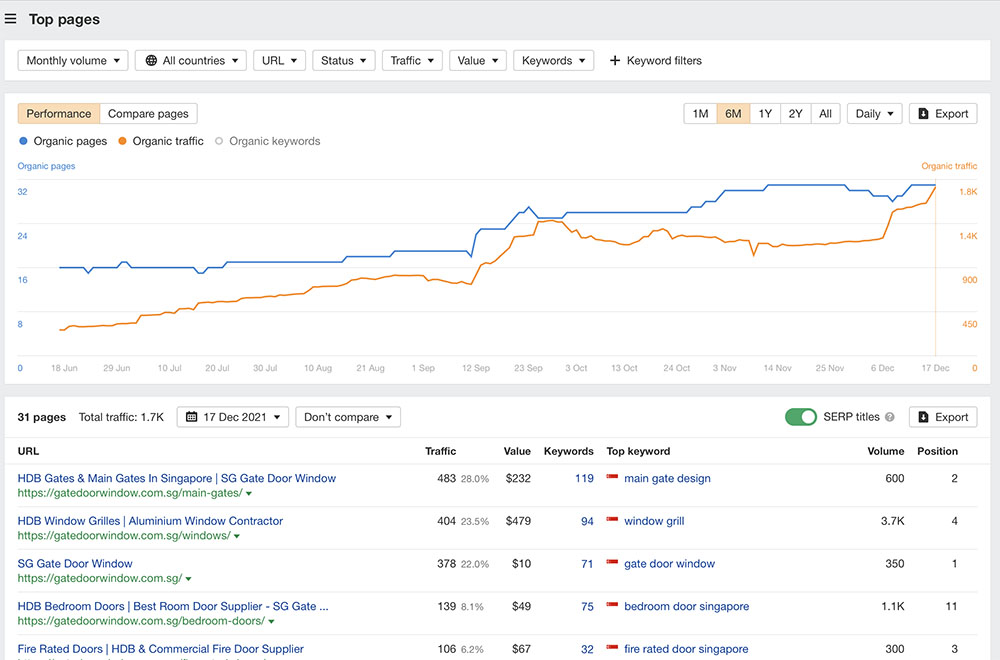Viewport: 1000px width, 660px height.
Task: Open the hamburger menu beside Top pages
Action: pyautogui.click(x=11, y=19)
